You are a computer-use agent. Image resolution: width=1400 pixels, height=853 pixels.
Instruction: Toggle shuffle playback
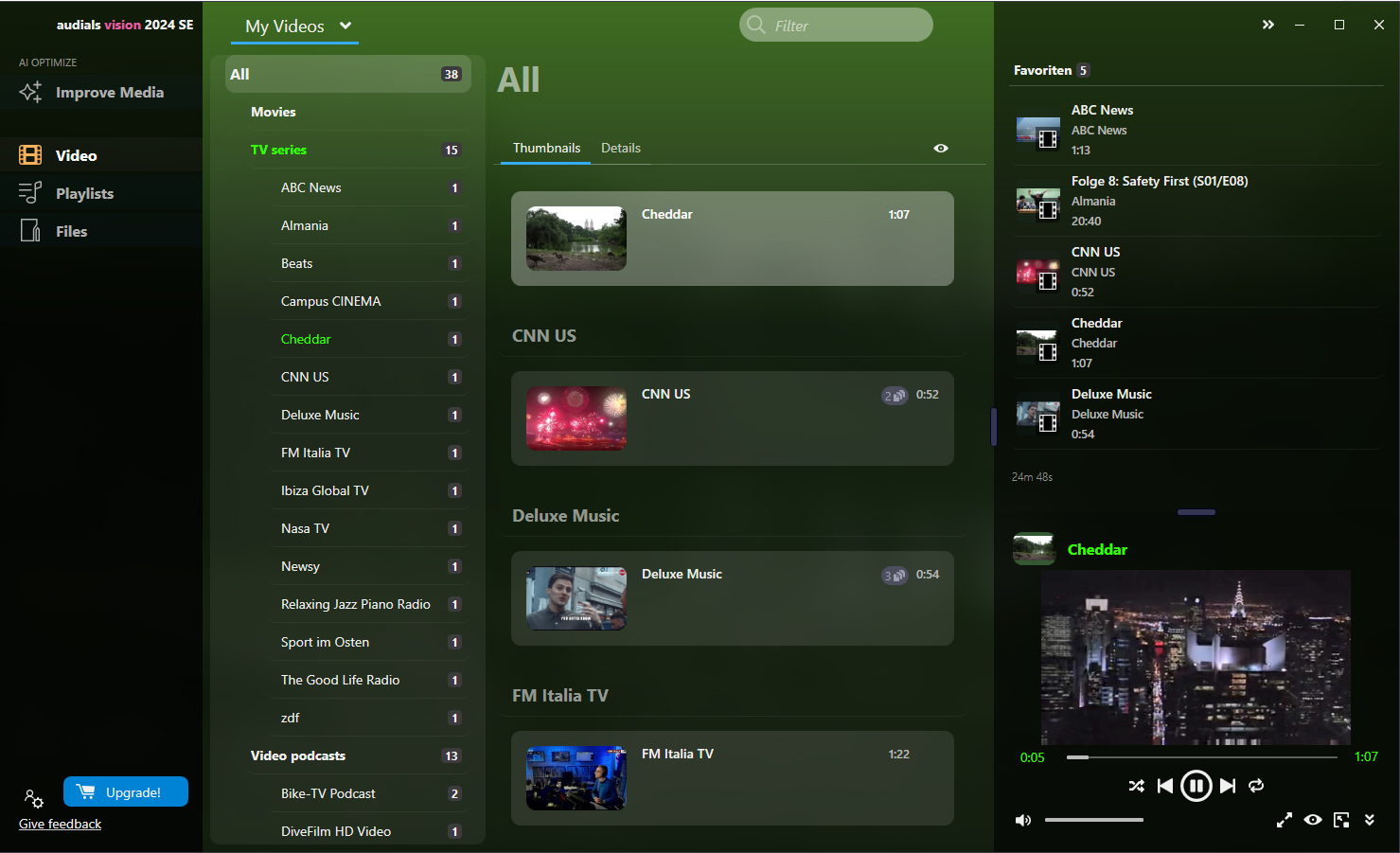click(x=1136, y=786)
